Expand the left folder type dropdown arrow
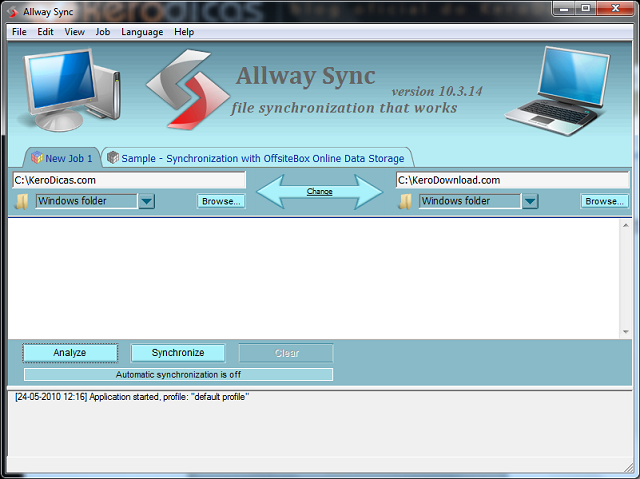 [147, 201]
